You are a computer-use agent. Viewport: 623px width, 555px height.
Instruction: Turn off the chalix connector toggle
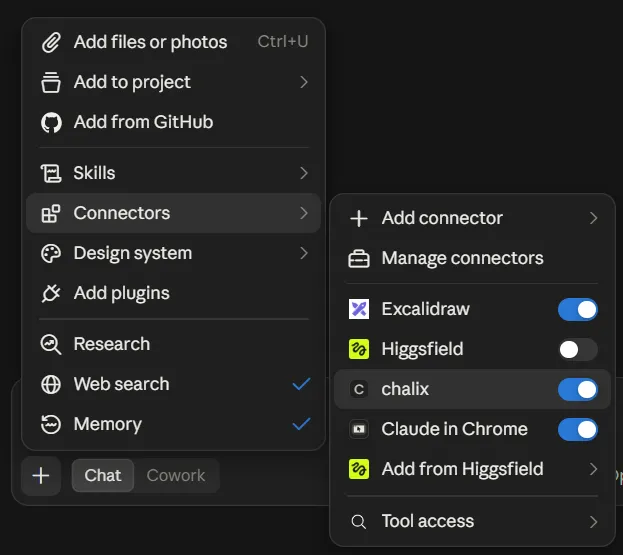[x=578, y=389]
